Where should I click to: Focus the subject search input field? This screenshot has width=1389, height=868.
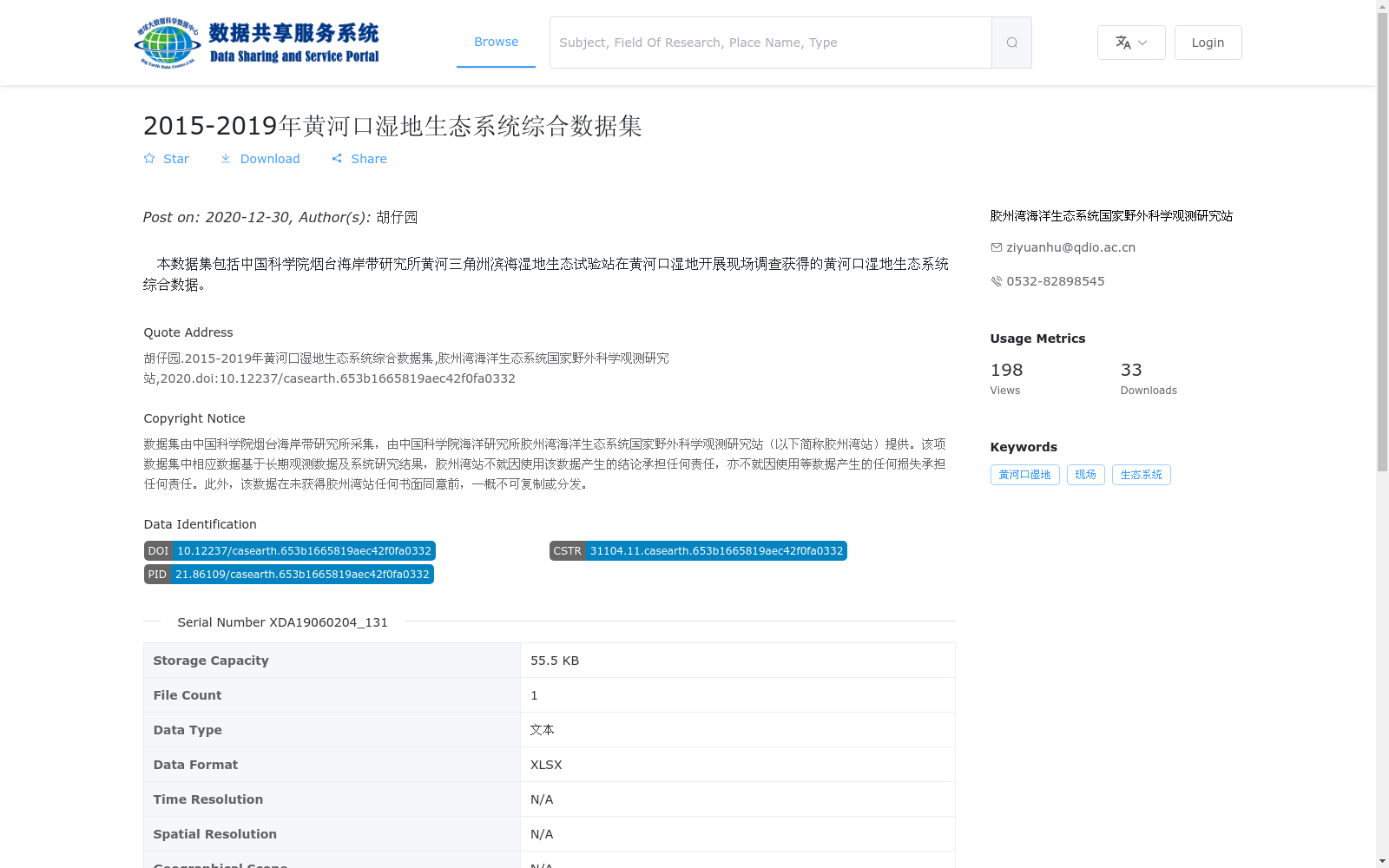tap(771, 43)
